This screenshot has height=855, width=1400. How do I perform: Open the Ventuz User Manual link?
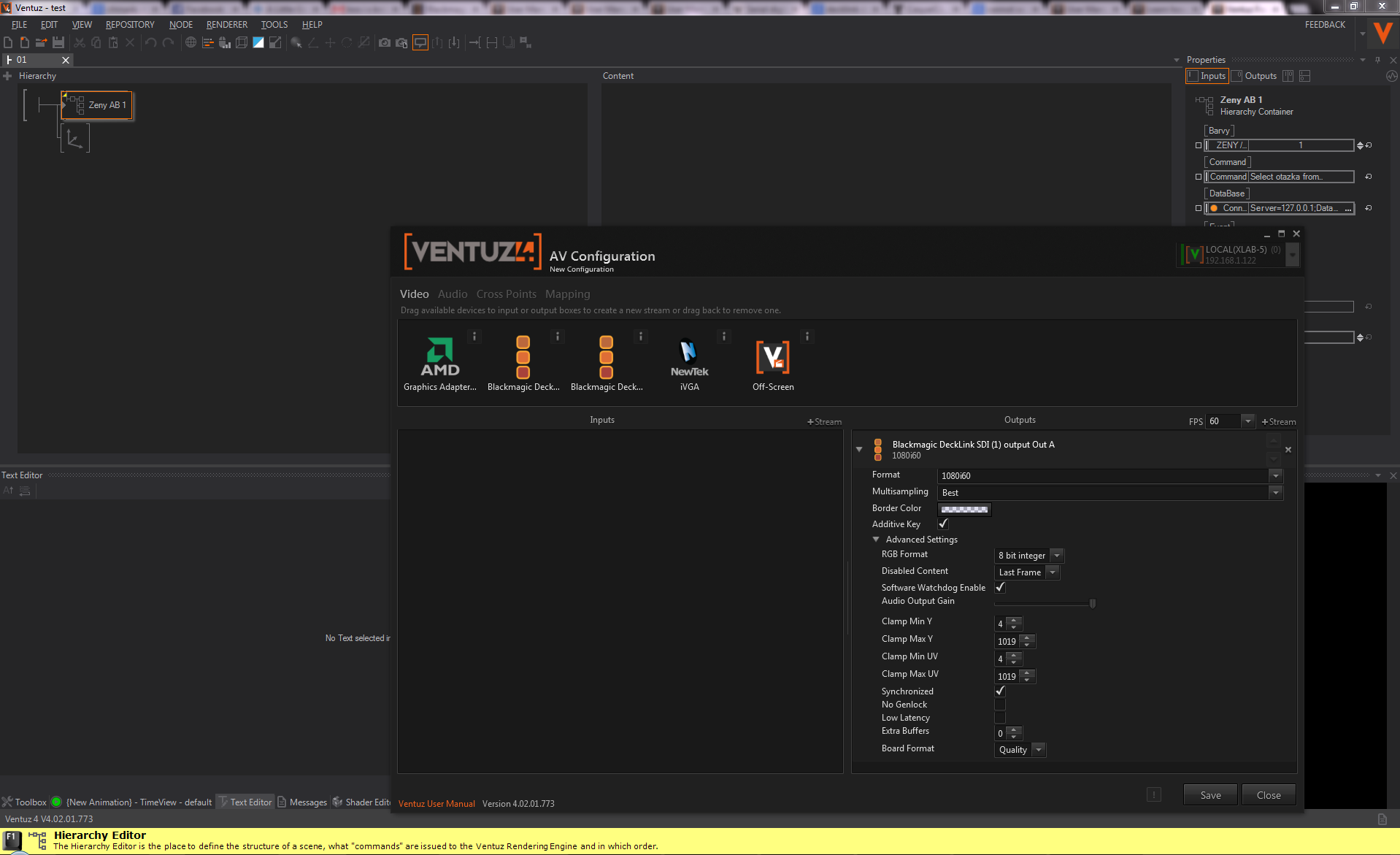coord(436,804)
